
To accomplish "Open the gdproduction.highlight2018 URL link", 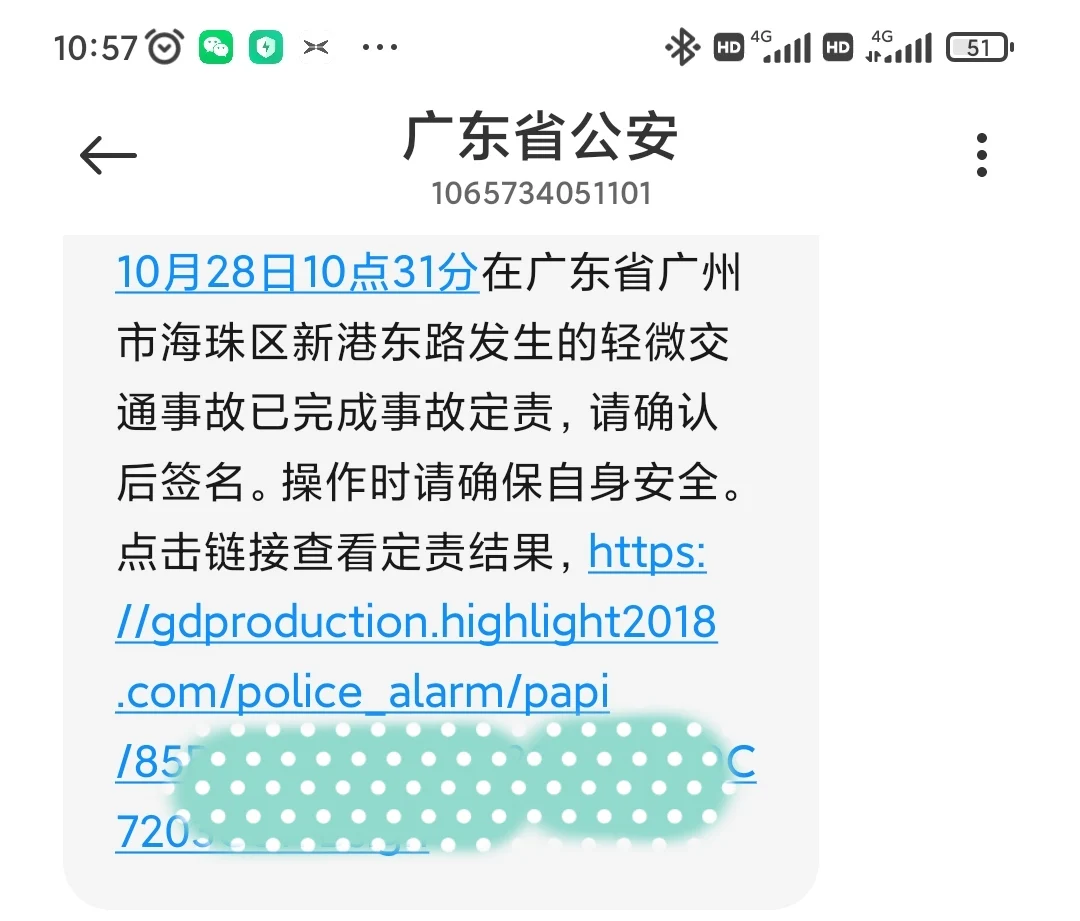I will click(416, 623).
